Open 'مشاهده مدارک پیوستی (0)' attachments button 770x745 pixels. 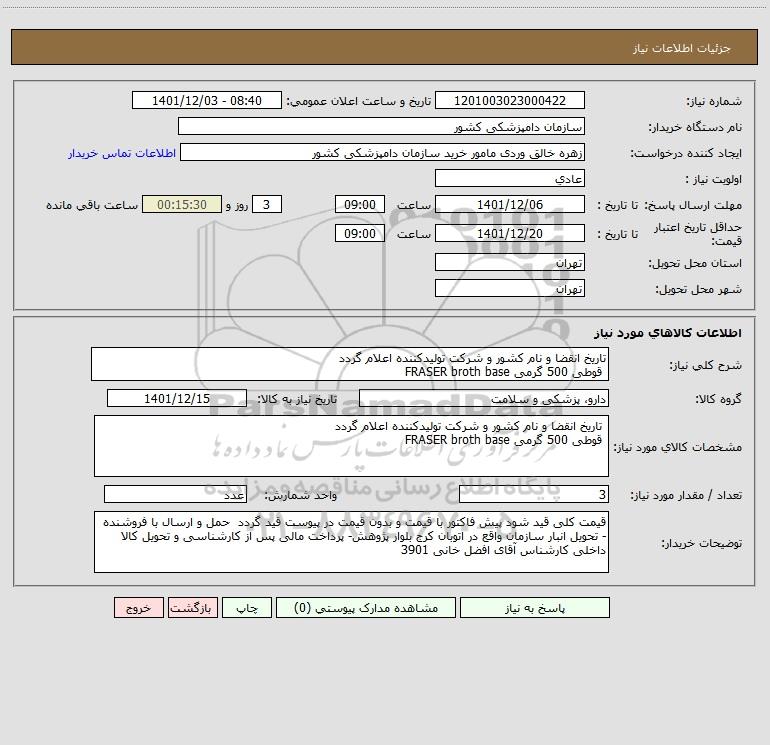[366, 608]
